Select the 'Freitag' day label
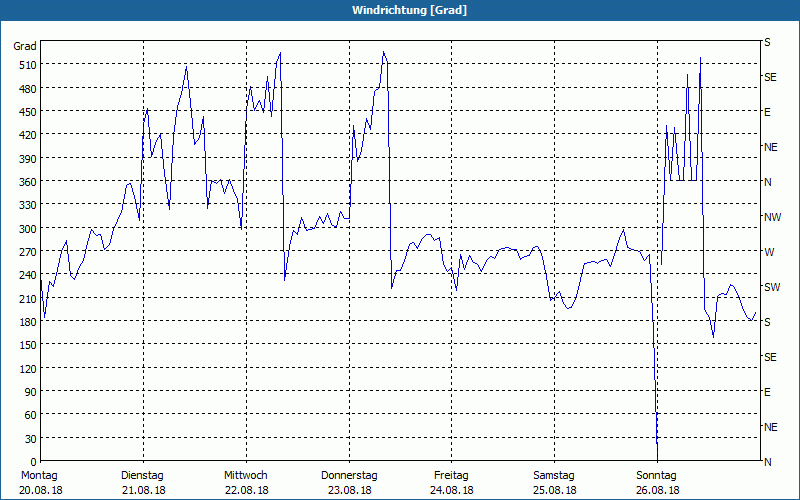Image resolution: width=800 pixels, height=500 pixels. point(452,476)
